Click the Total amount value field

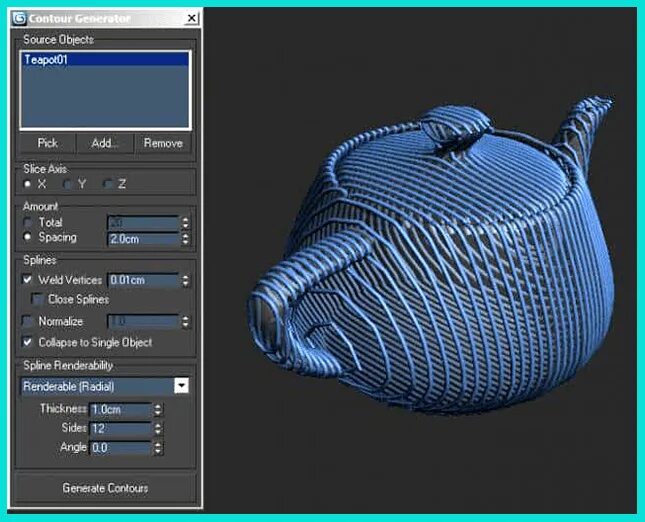tap(143, 223)
